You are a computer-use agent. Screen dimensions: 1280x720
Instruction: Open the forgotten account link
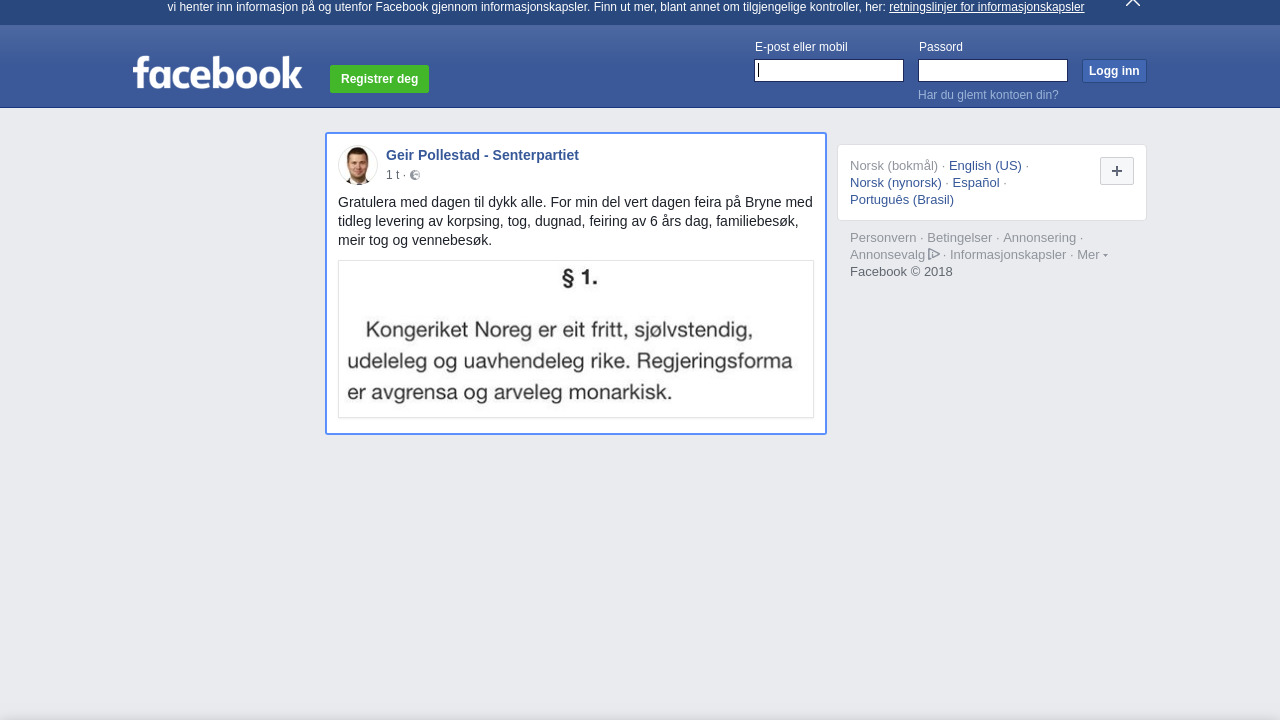988,95
